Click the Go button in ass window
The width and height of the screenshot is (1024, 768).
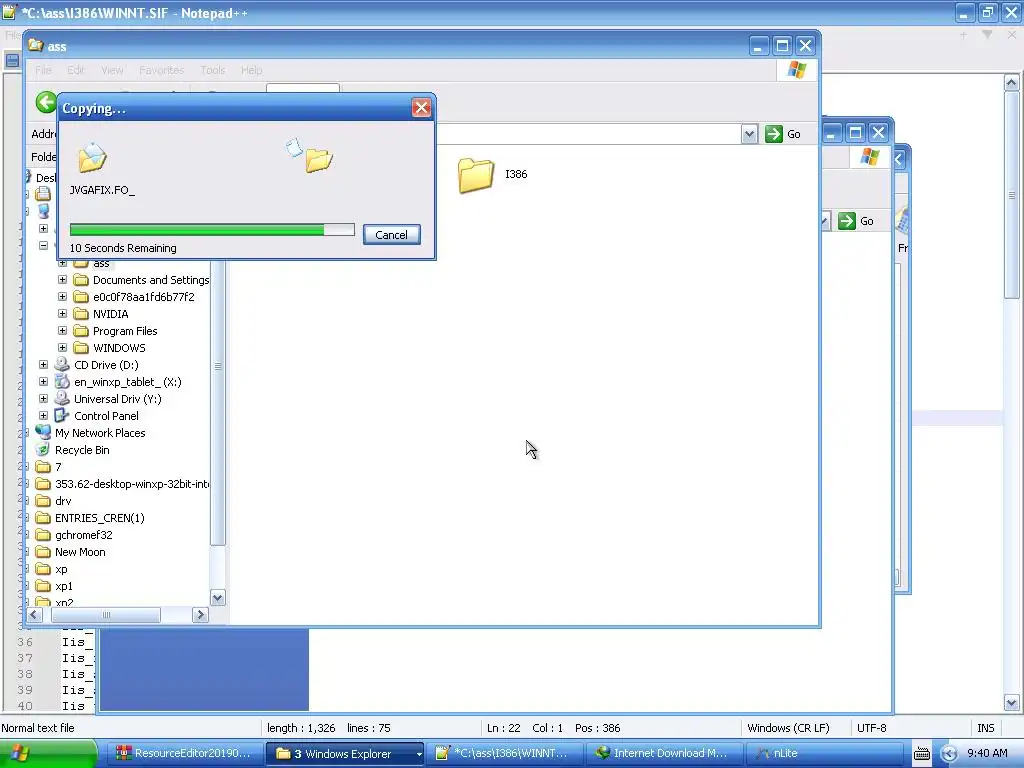pos(783,134)
